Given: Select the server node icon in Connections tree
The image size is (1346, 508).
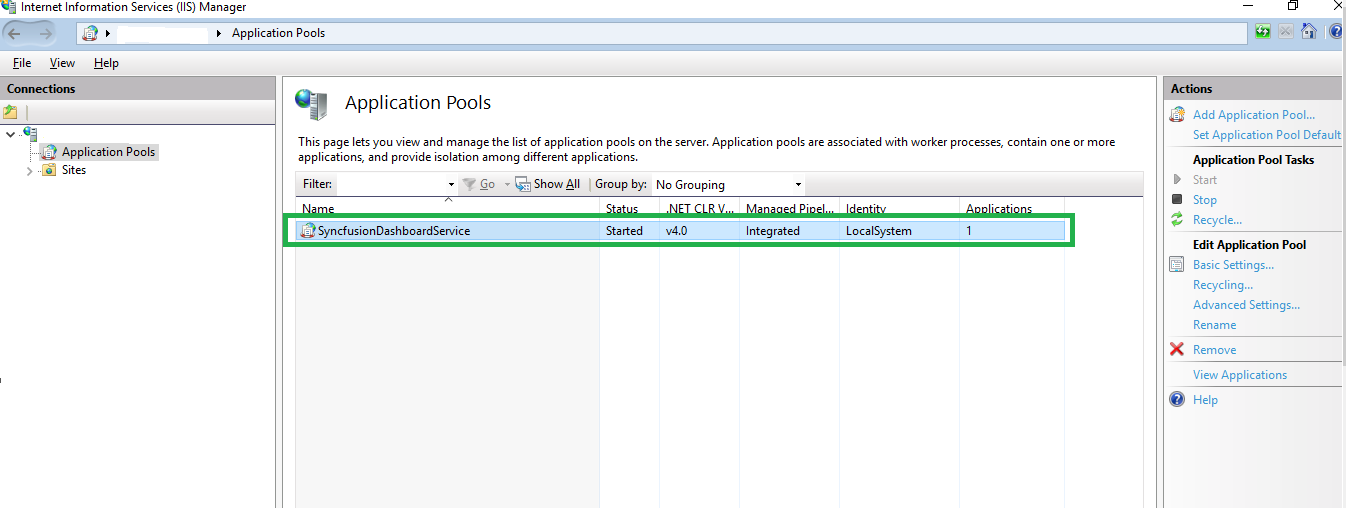Looking at the screenshot, I should point(30,133).
